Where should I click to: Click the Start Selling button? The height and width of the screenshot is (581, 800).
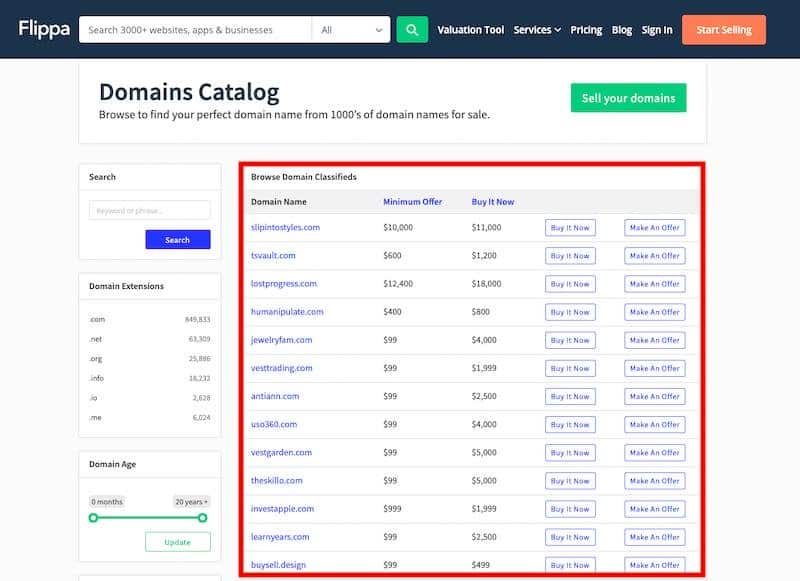click(723, 30)
